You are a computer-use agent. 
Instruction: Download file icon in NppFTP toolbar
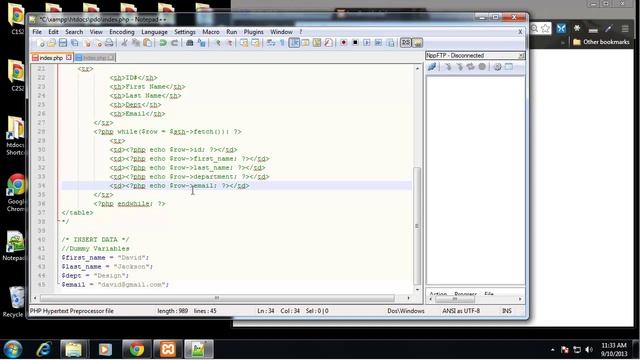click(x=448, y=67)
